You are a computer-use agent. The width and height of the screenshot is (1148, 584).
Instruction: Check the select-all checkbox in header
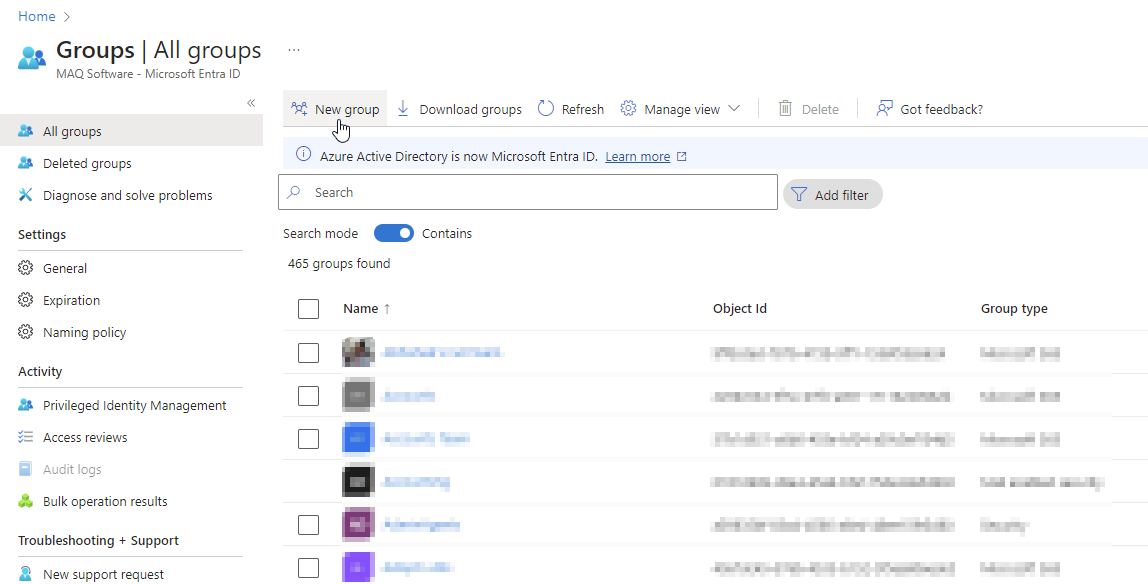(308, 309)
